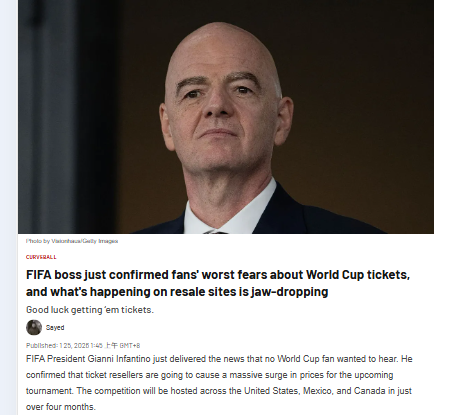Click 'over four months.' on the last line
The image size is (454, 415).
[61, 407]
